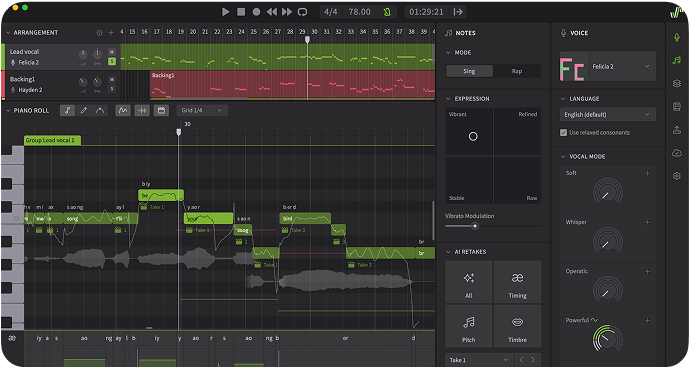Enable the Use relaxed consonants checkbox
Image resolution: width=689 pixels, height=367 pixels.
(563, 132)
